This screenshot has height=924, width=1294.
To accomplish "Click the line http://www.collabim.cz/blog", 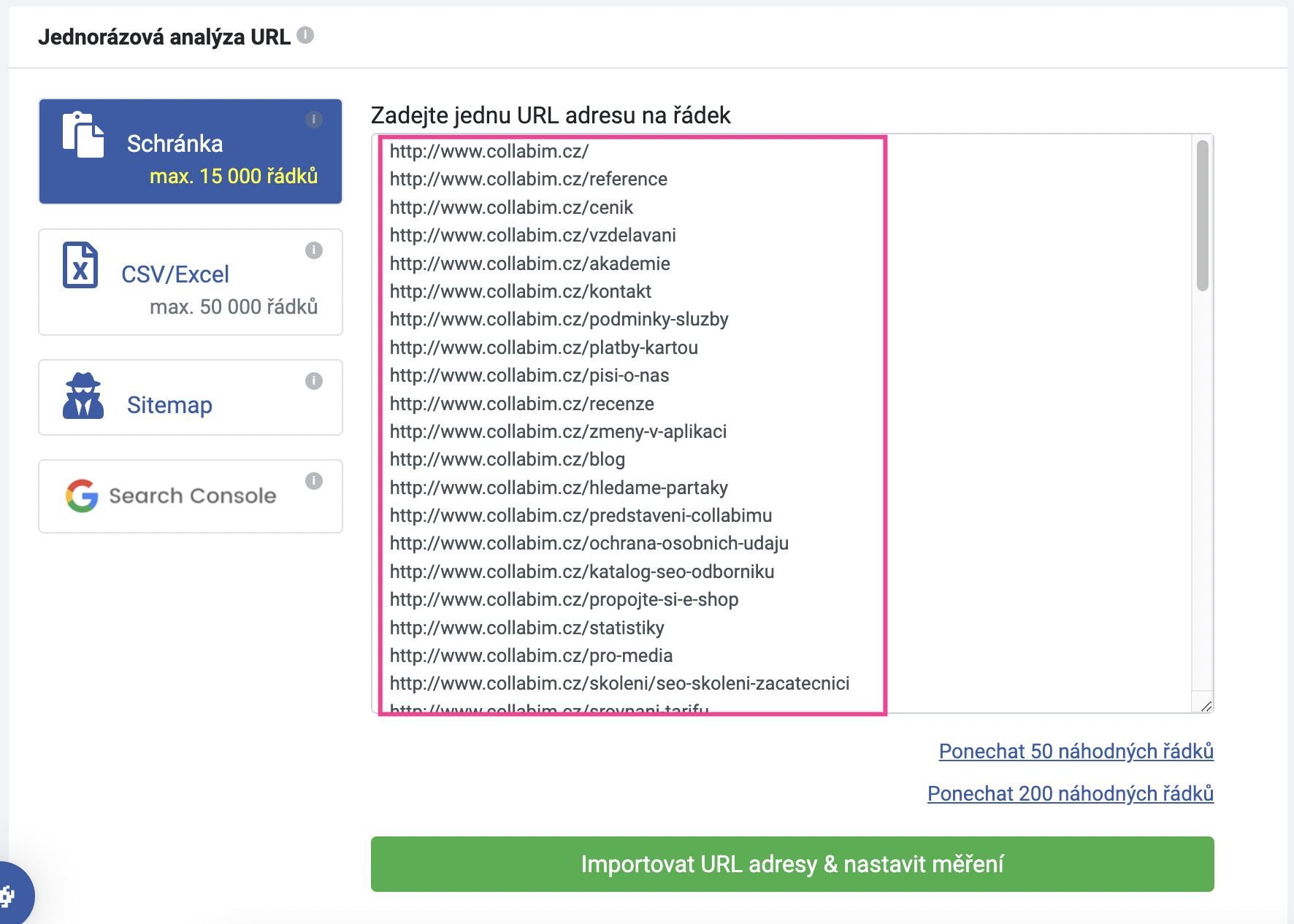I will pyautogui.click(x=508, y=459).
